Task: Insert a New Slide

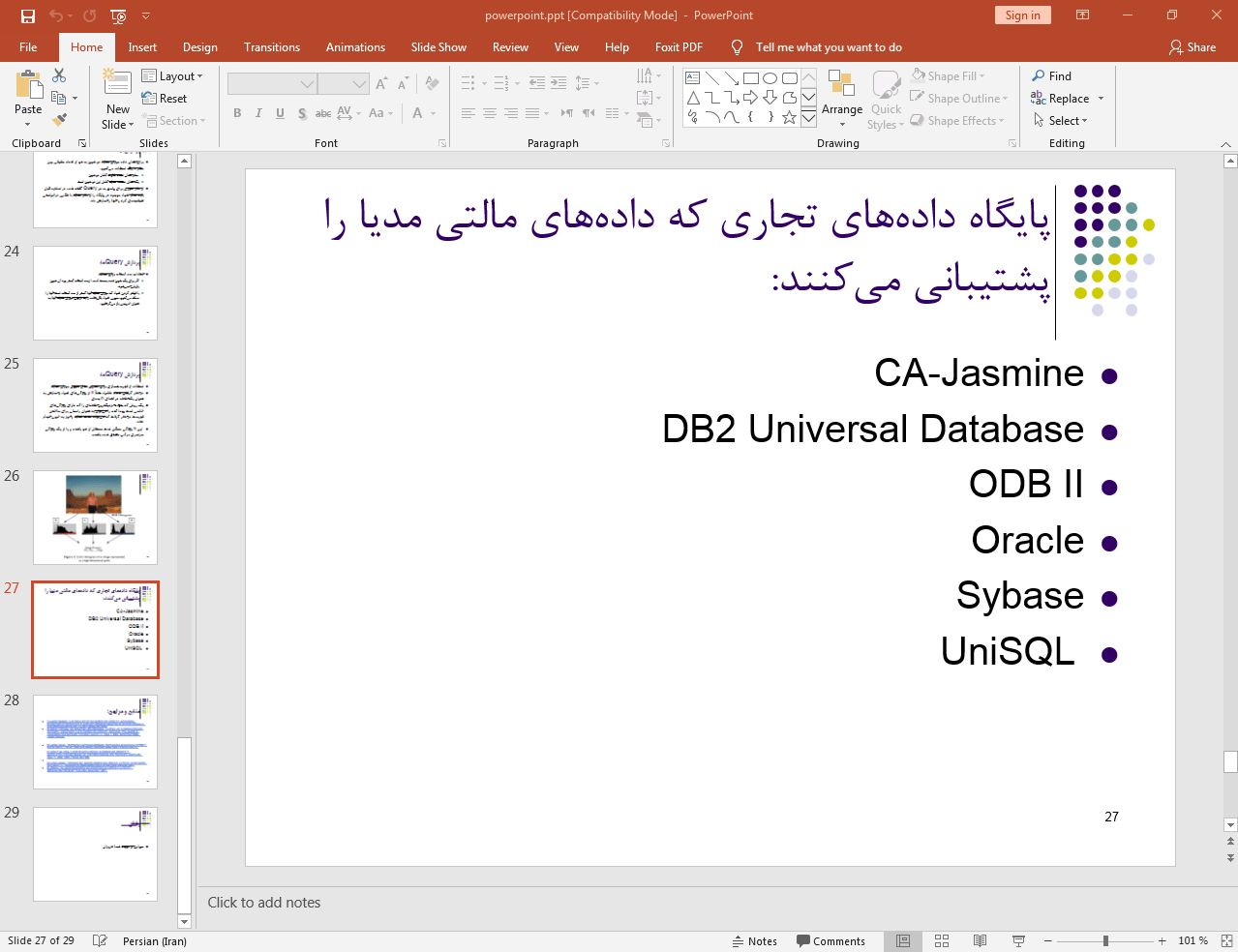Action: click(117, 99)
